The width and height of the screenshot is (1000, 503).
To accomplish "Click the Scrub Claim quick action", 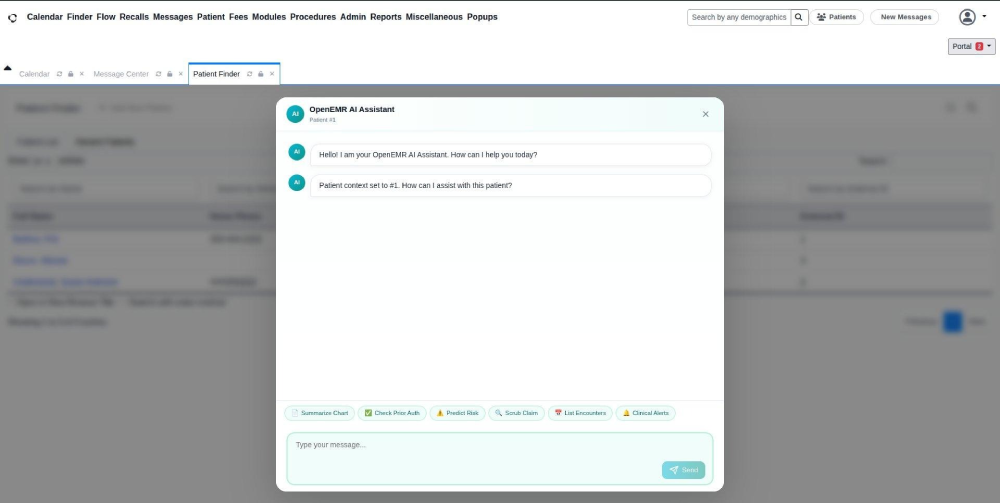I will 517,413.
